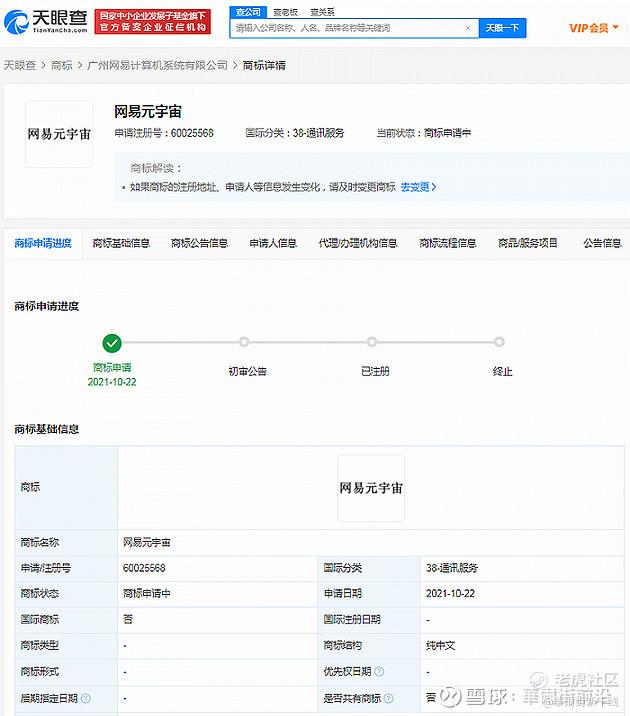This screenshot has width=630, height=716.
Task: Open the 申请人信息 tab
Action: (x=273, y=243)
